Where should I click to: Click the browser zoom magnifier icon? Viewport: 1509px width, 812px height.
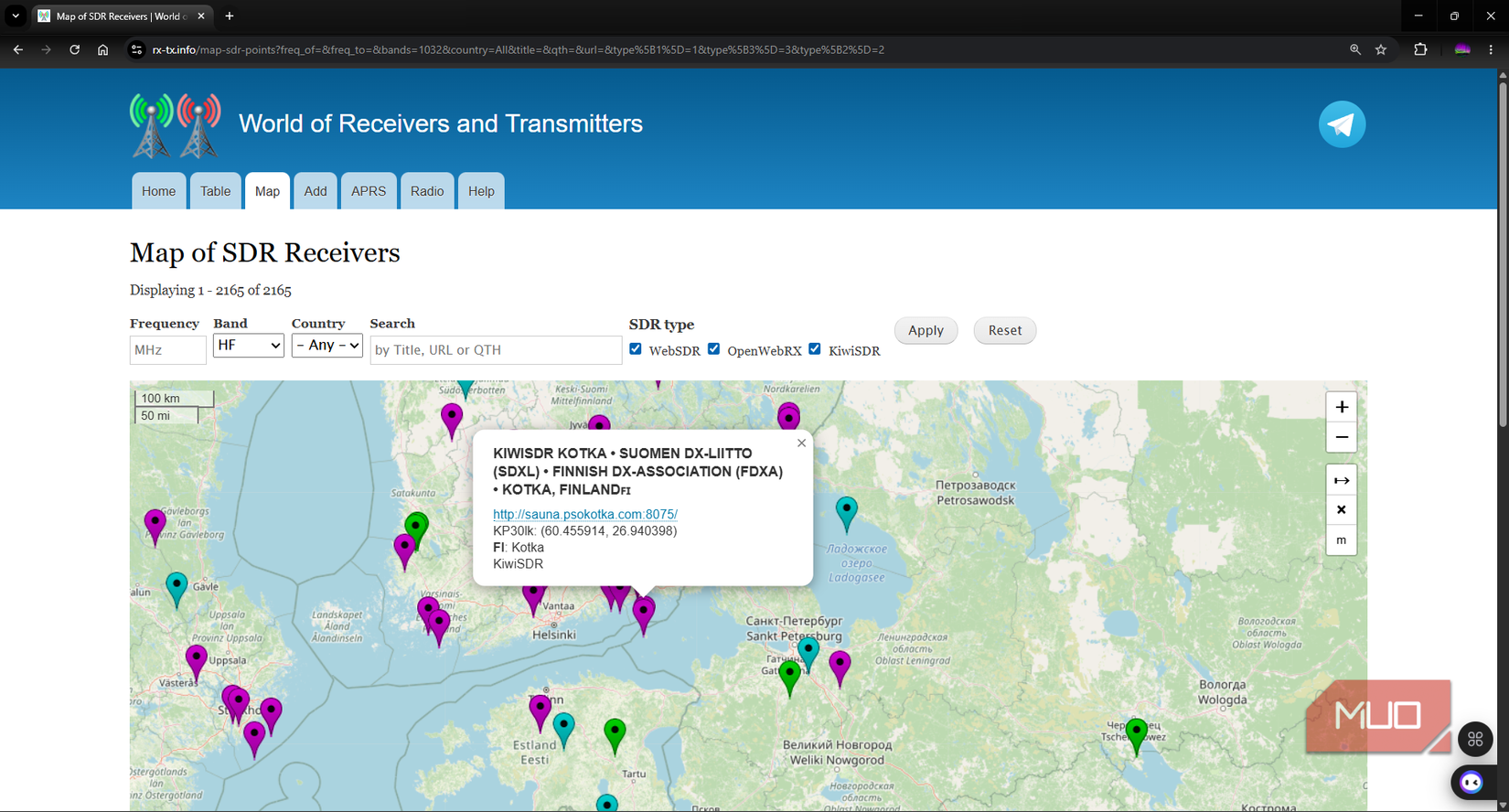1355,49
